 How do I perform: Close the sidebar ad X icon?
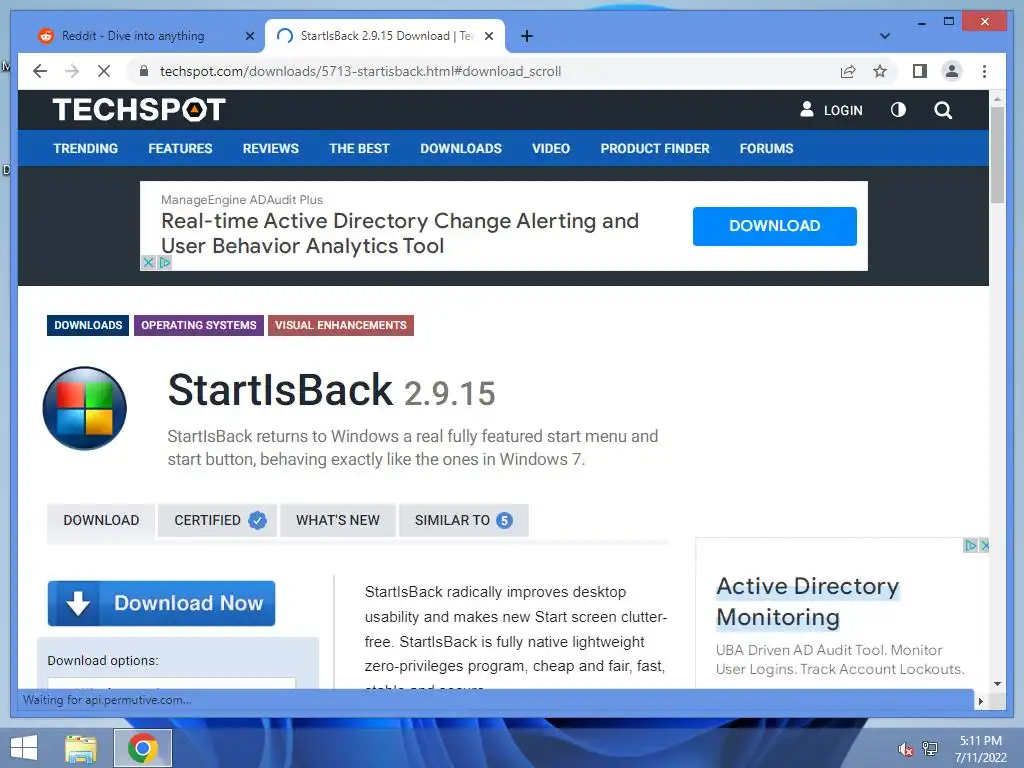pyautogui.click(x=984, y=545)
